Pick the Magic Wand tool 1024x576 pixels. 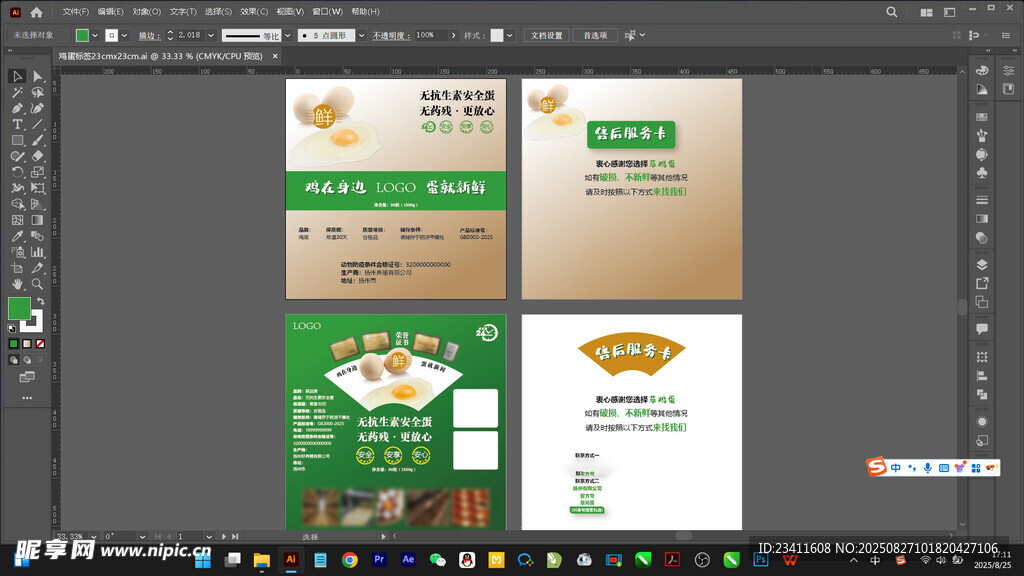[17, 92]
